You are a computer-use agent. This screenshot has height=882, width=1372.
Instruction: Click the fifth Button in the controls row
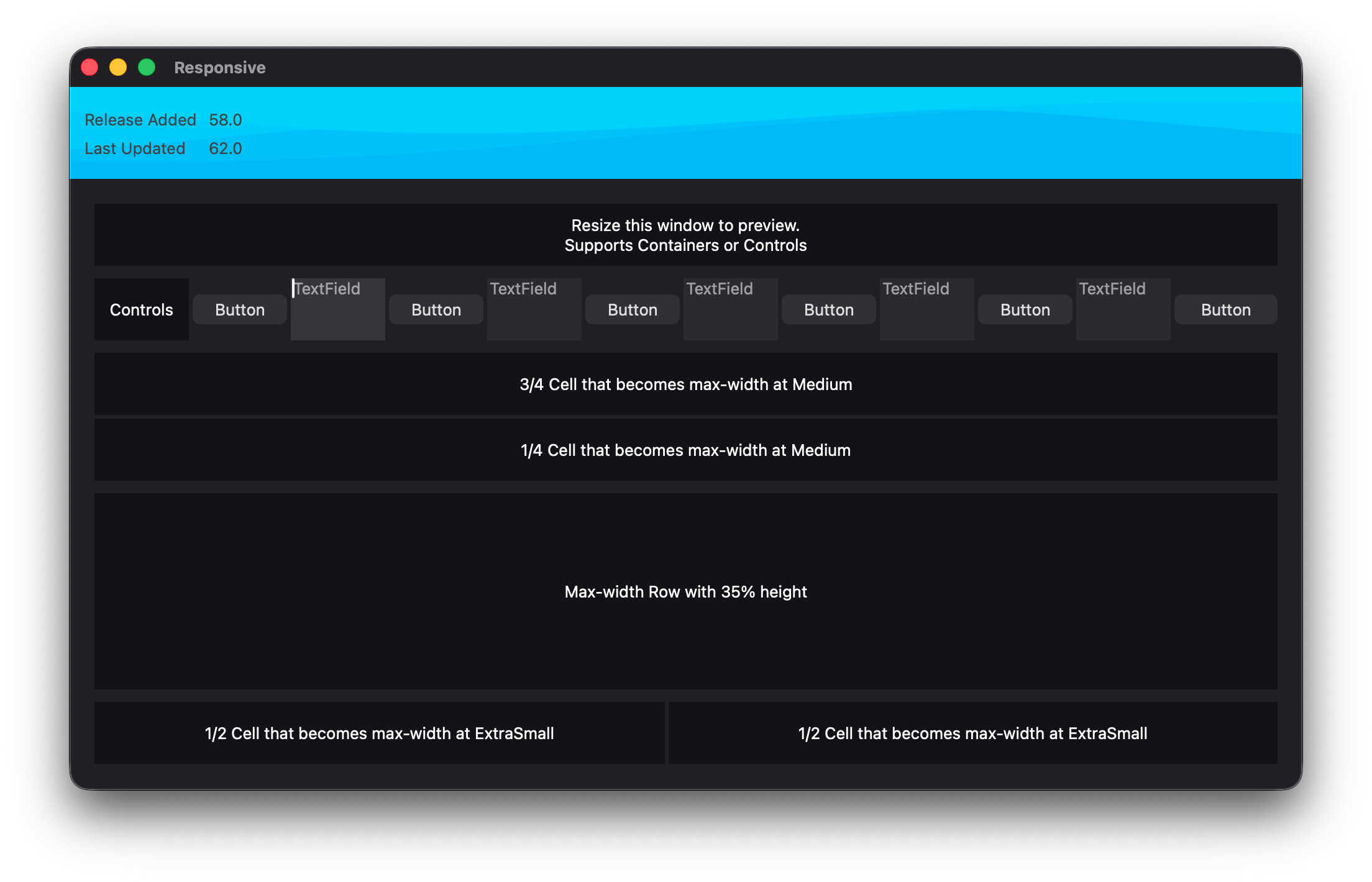pos(1025,309)
